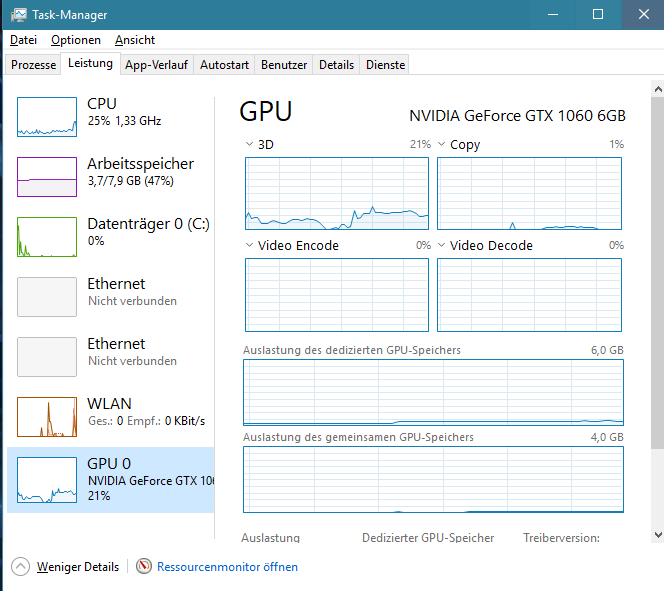Click the Video Decode graph
Viewport: 664px width, 591px height.
(529, 295)
